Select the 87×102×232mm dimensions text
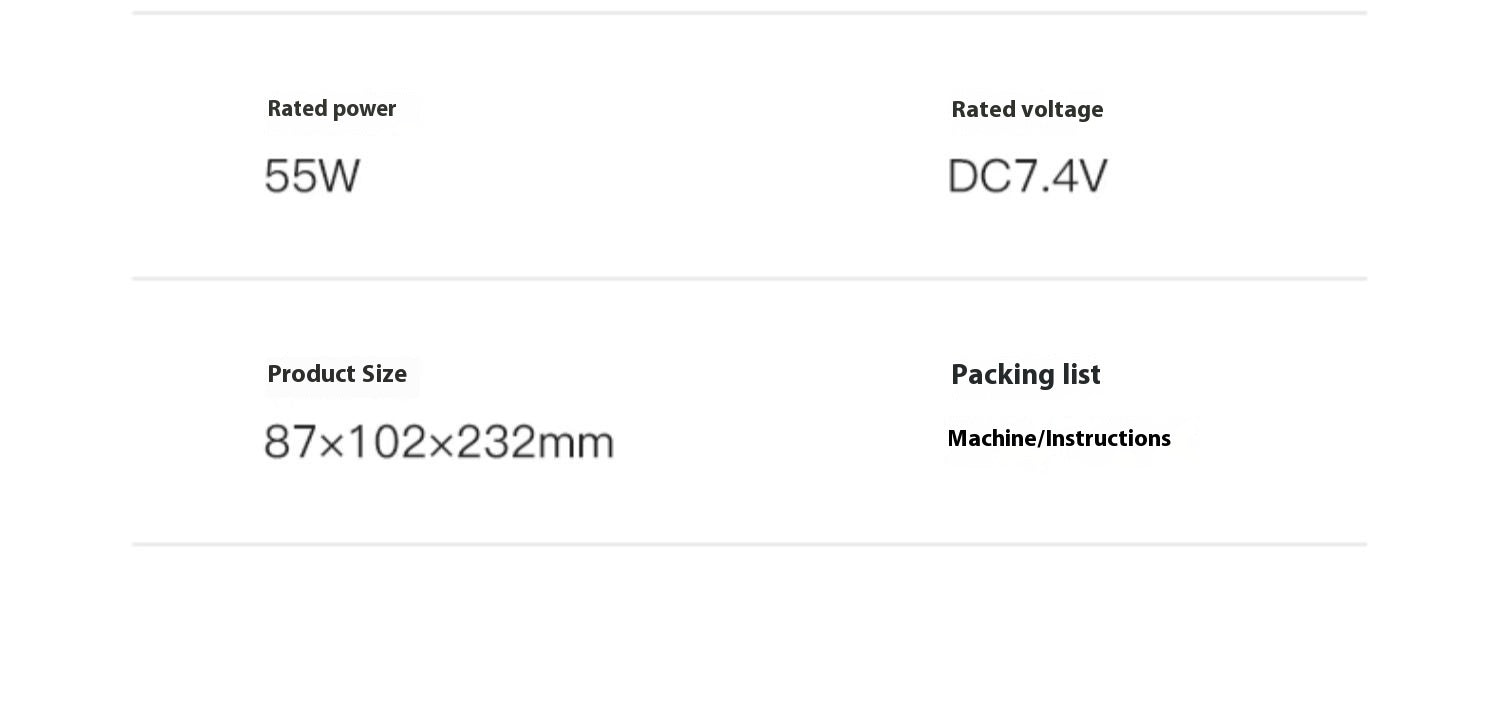1500x709 pixels. coord(439,441)
